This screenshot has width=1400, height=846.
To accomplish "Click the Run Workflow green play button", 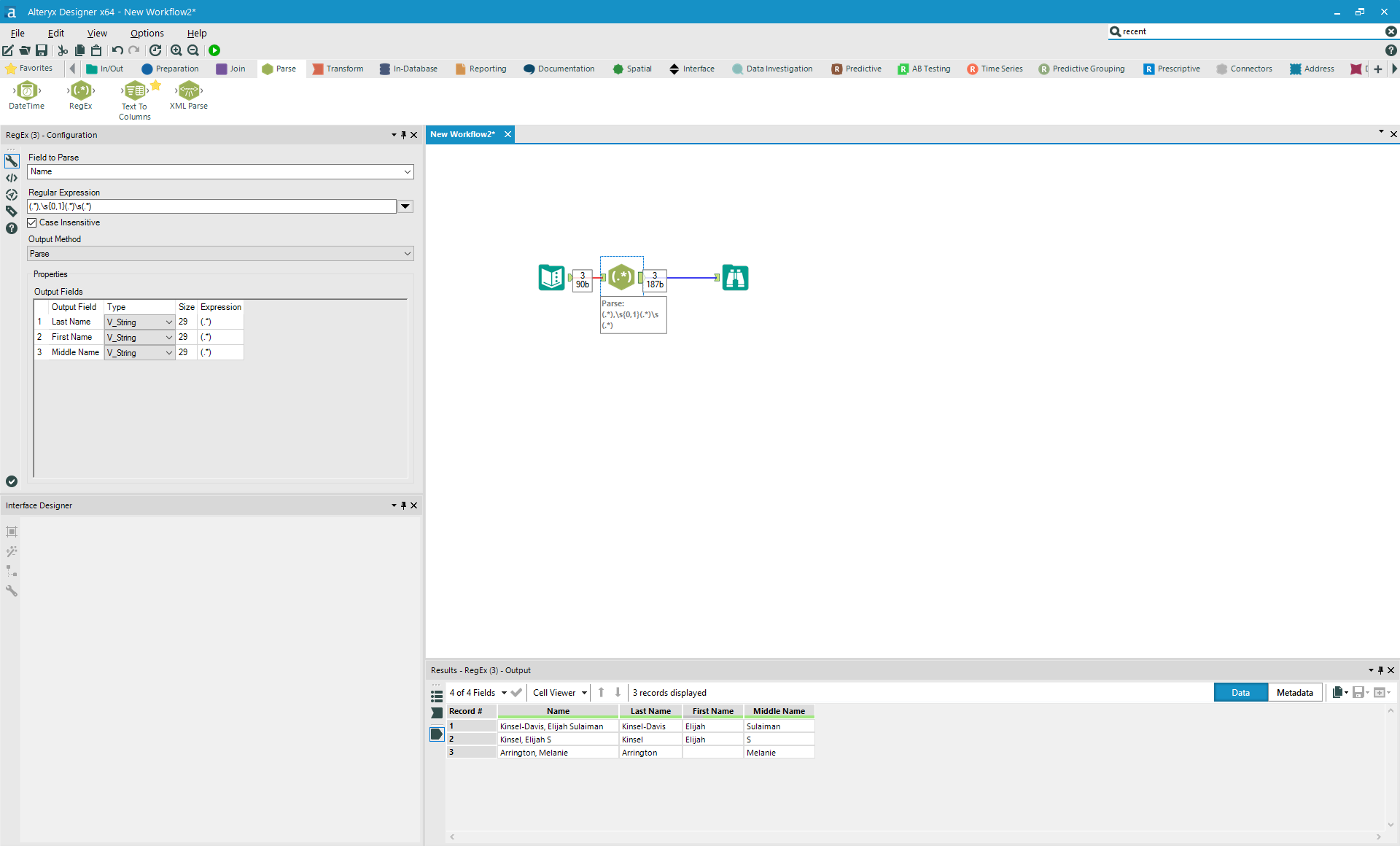I will tap(214, 50).
